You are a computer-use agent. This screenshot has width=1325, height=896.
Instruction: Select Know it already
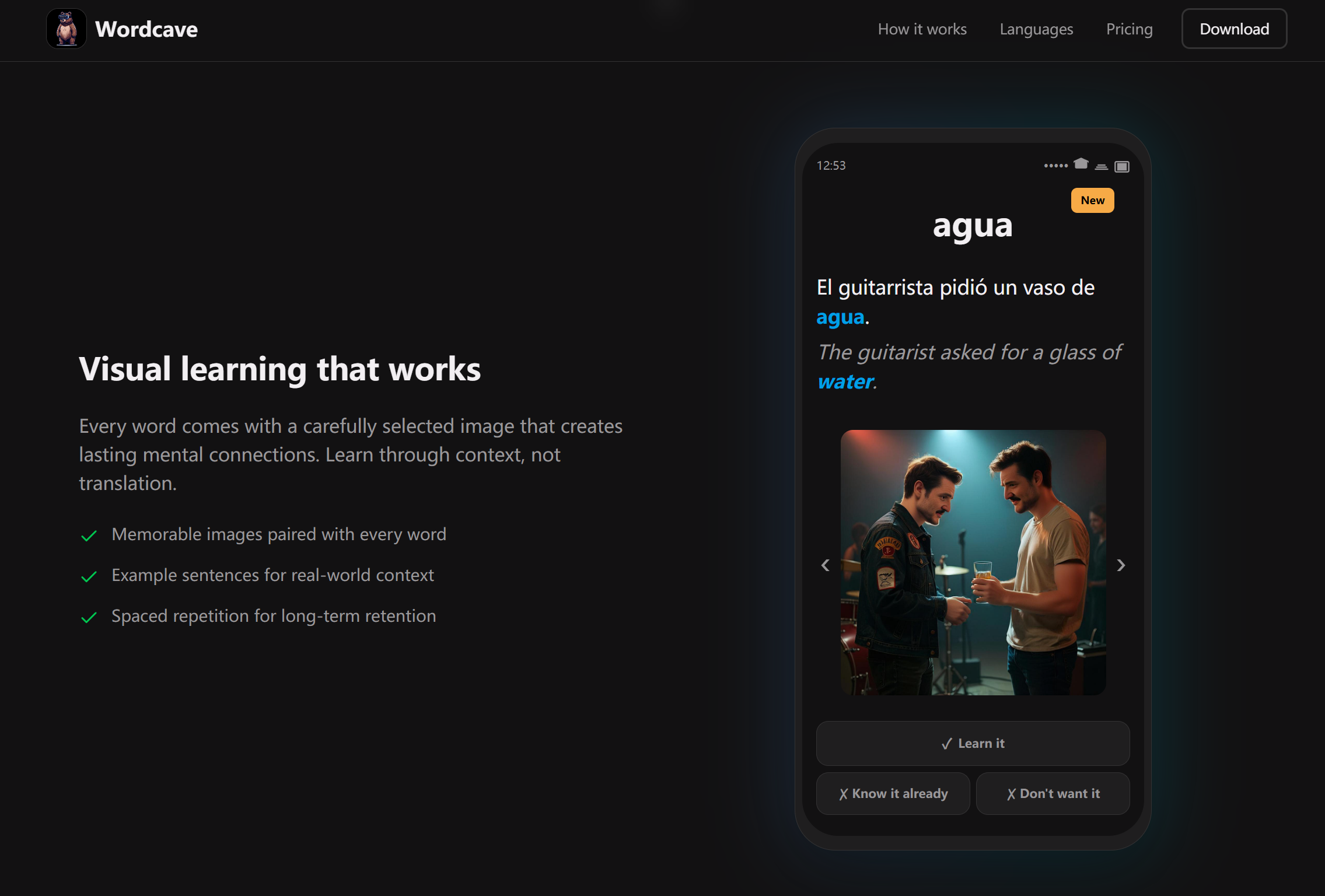click(x=893, y=793)
